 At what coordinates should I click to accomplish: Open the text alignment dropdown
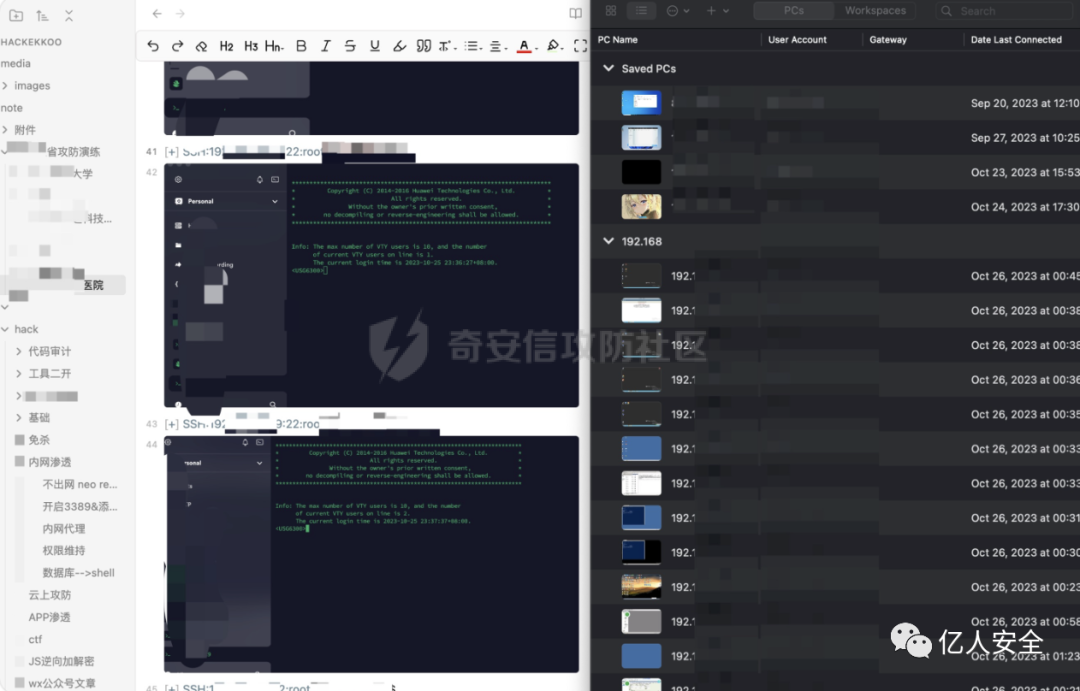[x=497, y=46]
